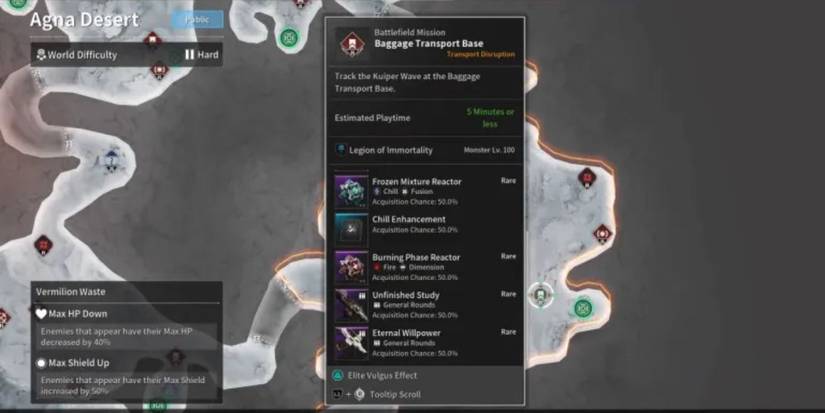
Task: Select the Eternal Willpower weapon icon
Action: point(351,343)
